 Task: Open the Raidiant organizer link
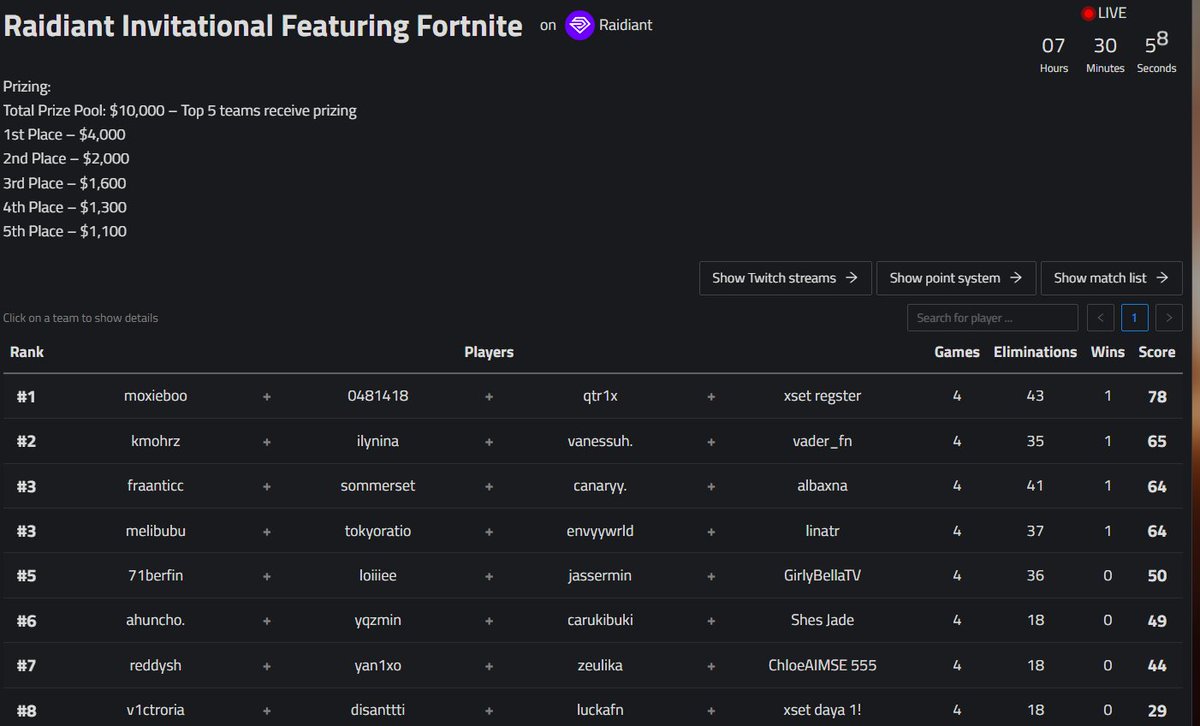[626, 25]
